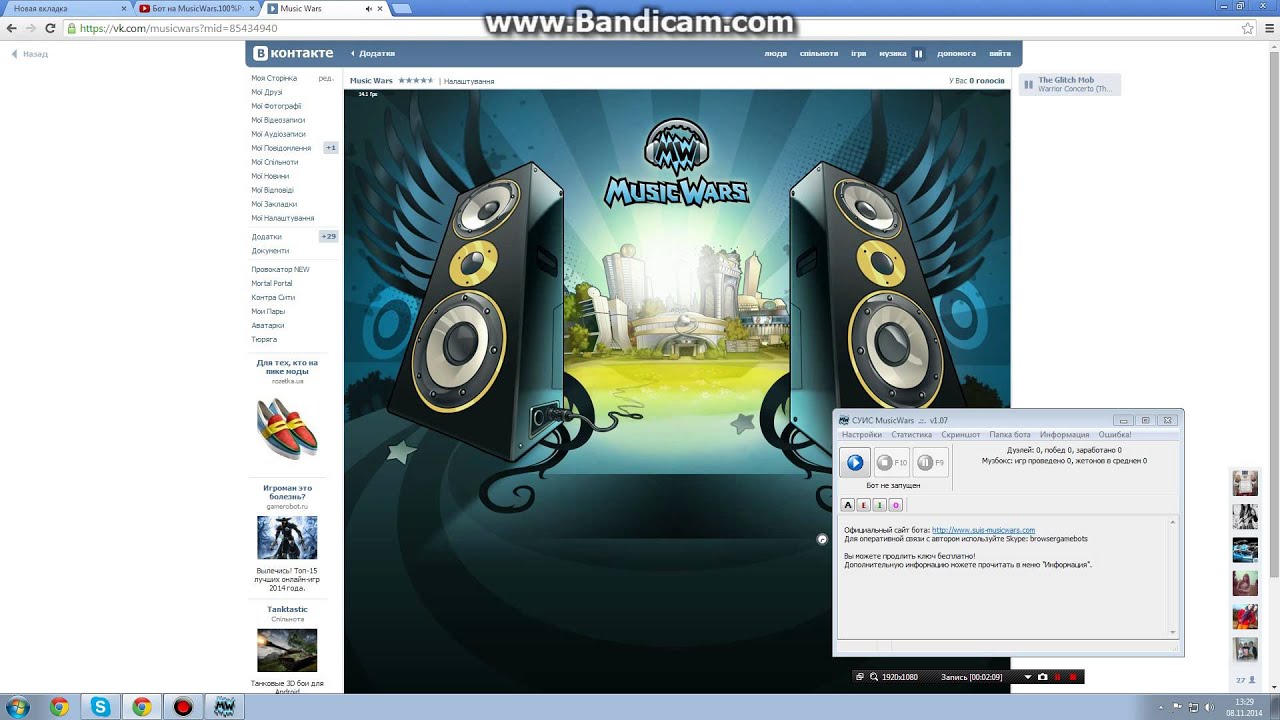Open Тюряга app link

(x=264, y=340)
